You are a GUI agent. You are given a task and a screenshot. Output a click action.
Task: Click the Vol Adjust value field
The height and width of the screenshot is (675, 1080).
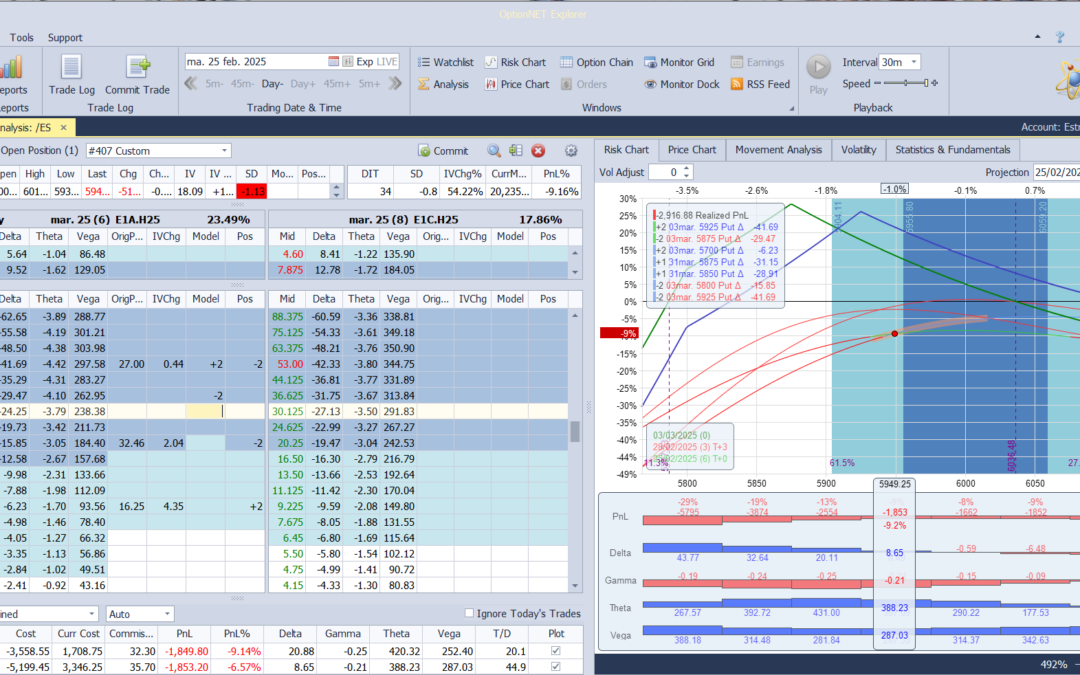tap(665, 172)
